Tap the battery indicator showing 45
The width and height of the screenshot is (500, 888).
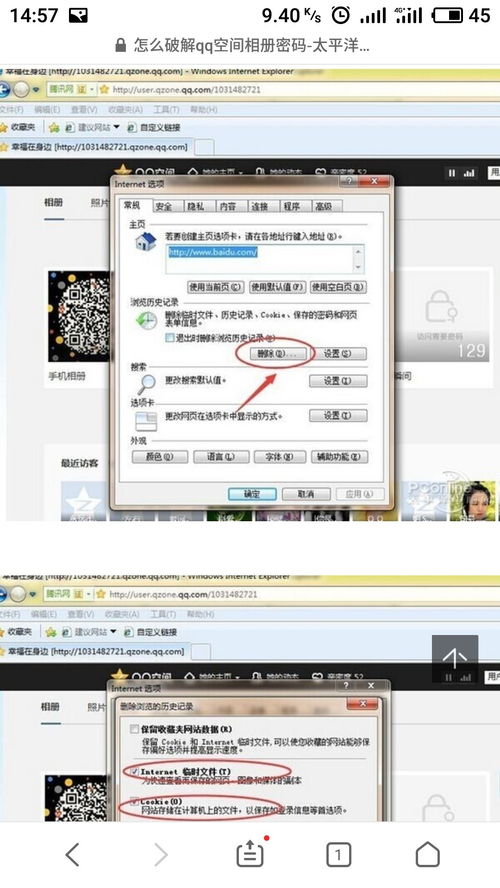click(x=461, y=15)
